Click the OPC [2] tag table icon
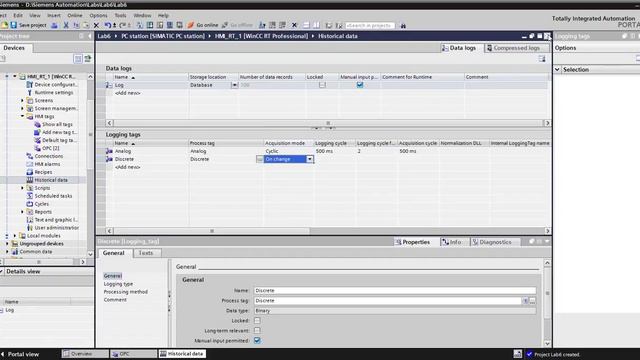This screenshot has height=360, width=640. tap(37, 148)
